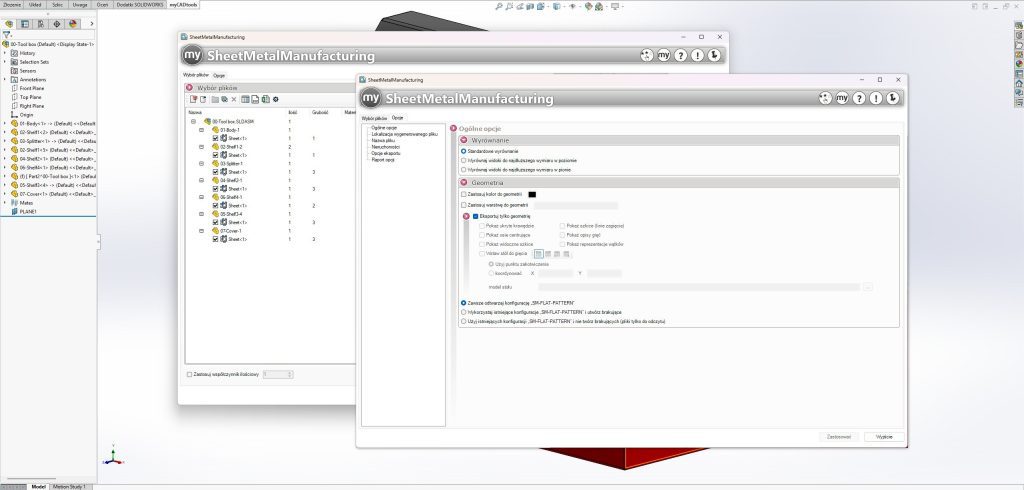1024x490 pixels.
Task: Click the tree filter funnel icon
Action: coord(7,35)
